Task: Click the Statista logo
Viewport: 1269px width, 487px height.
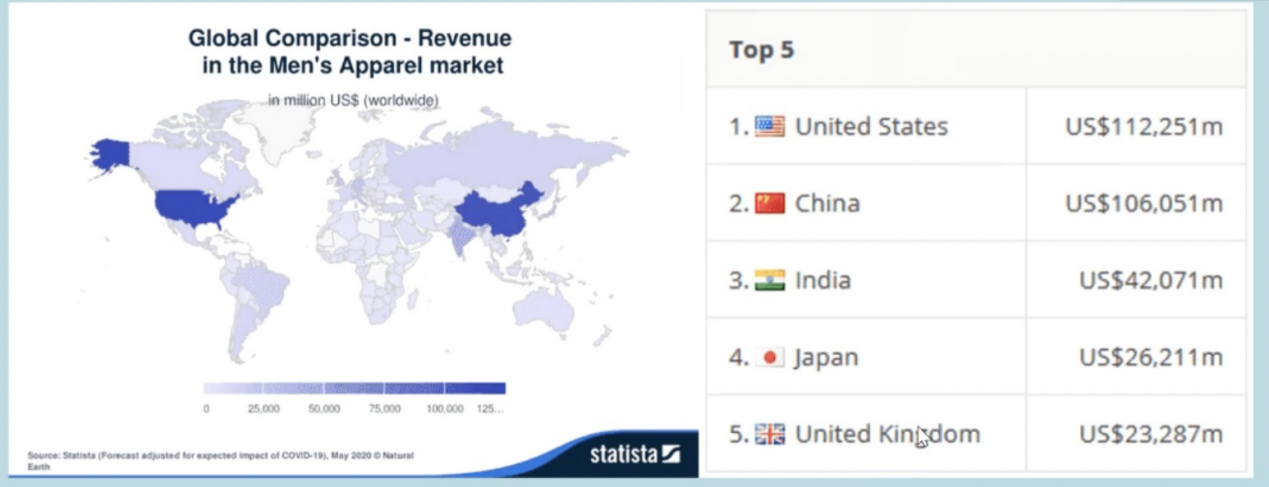Action: pos(634,454)
